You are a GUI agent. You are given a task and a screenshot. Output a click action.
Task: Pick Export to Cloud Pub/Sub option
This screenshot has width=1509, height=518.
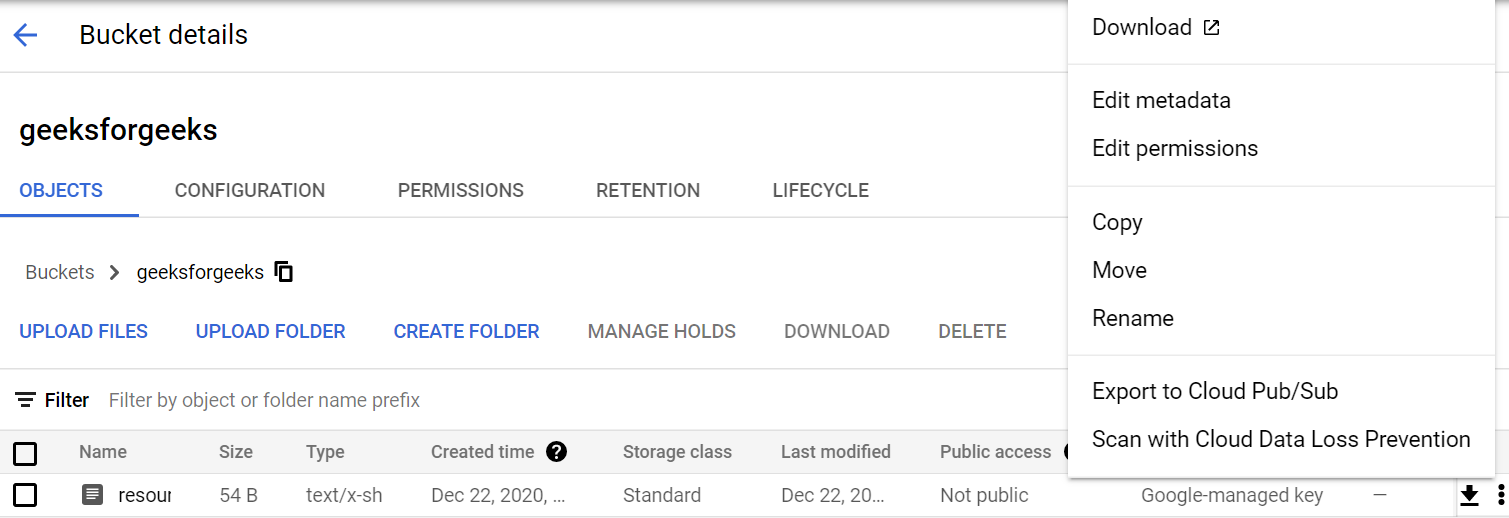click(1215, 391)
